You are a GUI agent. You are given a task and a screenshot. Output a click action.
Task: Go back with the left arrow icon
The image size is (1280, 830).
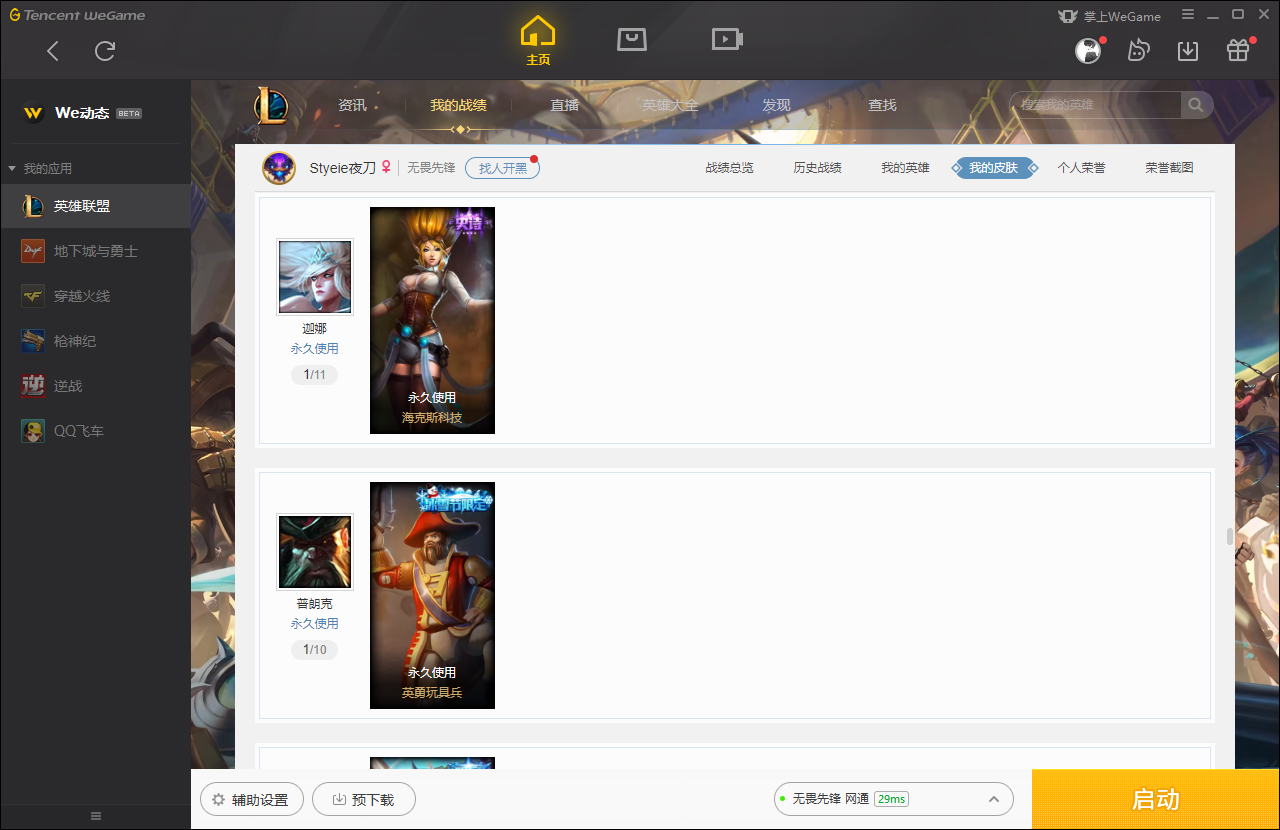pyautogui.click(x=53, y=51)
